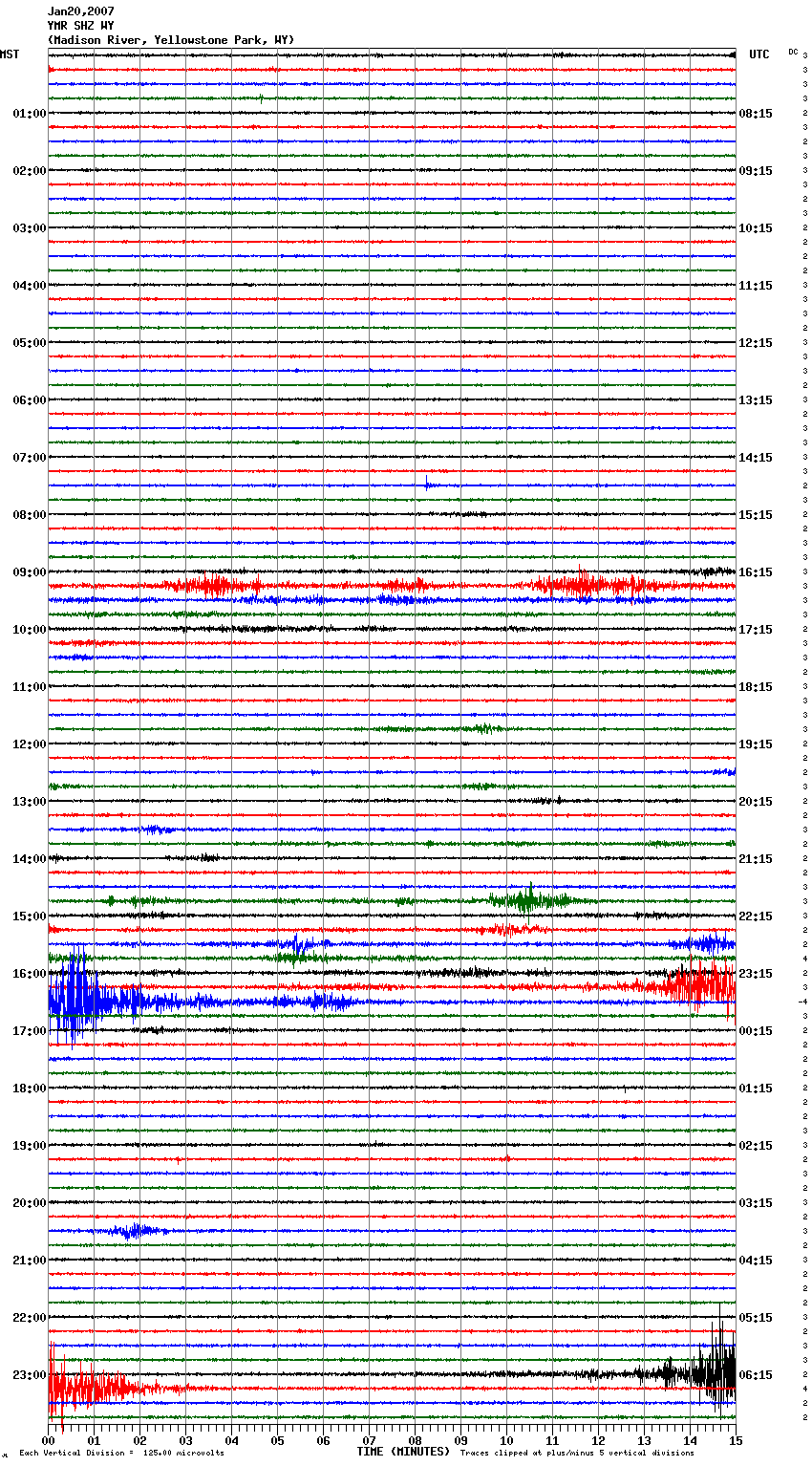Click the minute 05 axis tick label
812x1466 pixels.
click(x=277, y=1440)
